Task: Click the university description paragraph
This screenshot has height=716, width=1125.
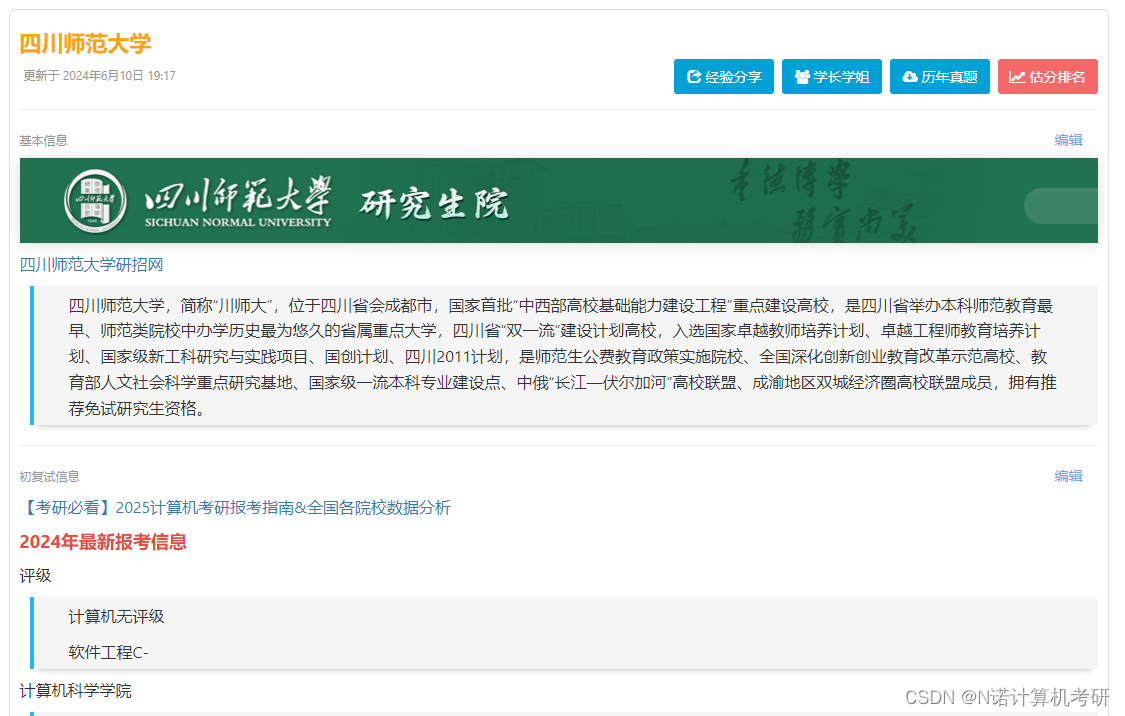Action: click(x=563, y=357)
